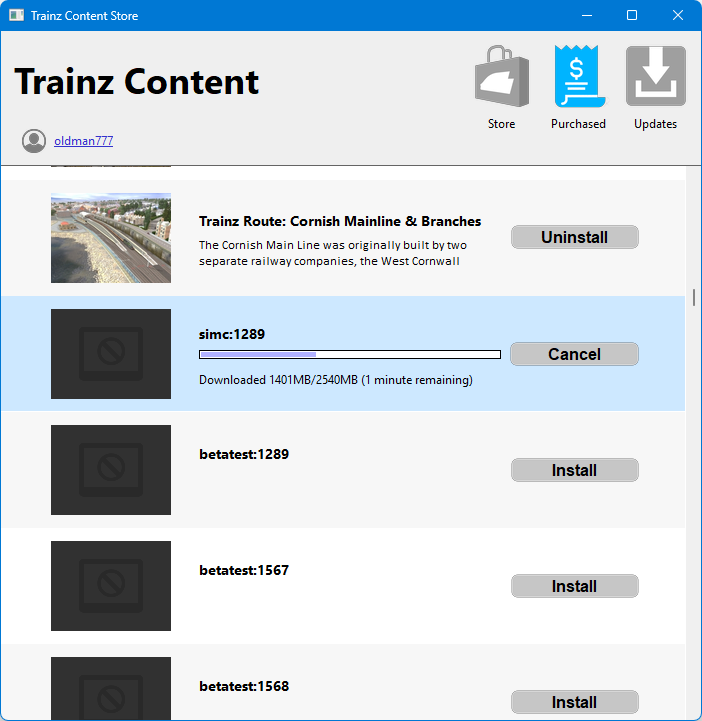
Task: Select the betatest:1567 placeholder thumbnail
Action: (111, 586)
